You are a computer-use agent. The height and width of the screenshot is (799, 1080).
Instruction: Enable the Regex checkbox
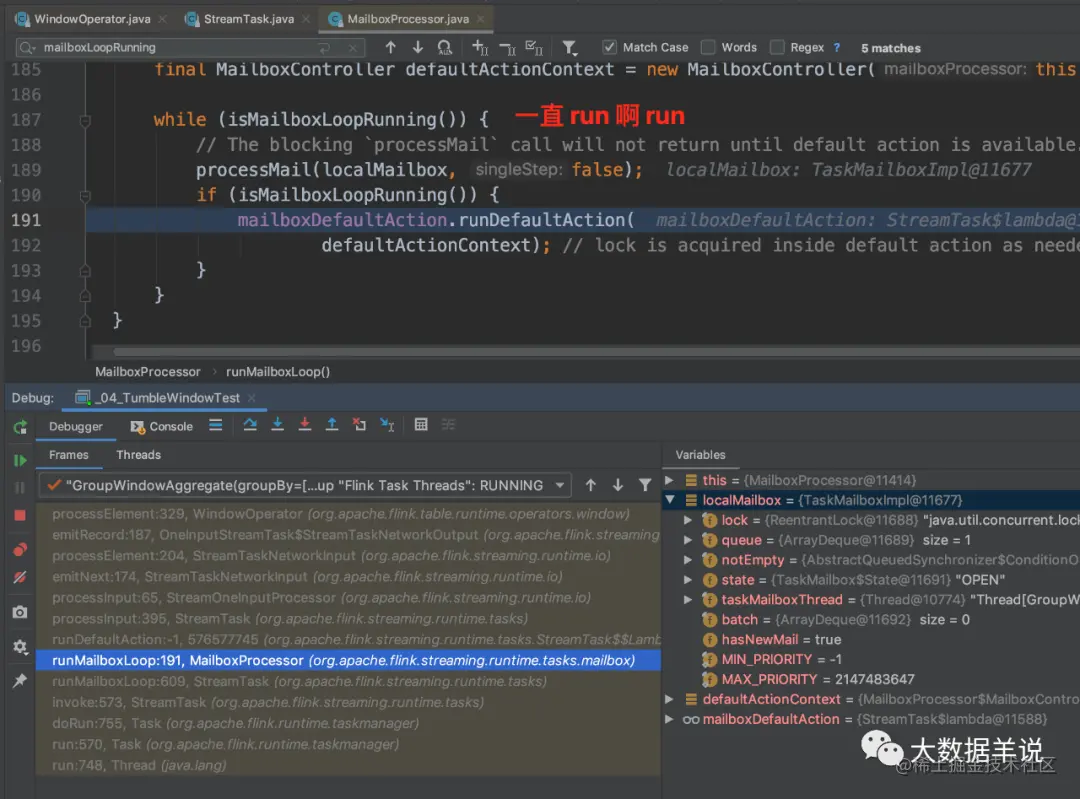click(x=777, y=47)
